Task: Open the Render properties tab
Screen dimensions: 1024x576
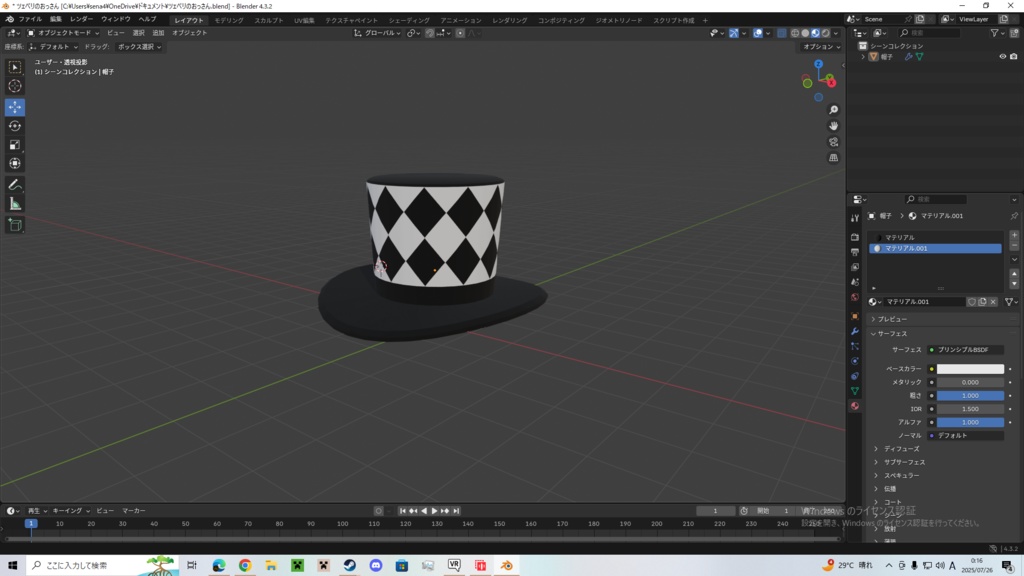Action: (855, 237)
